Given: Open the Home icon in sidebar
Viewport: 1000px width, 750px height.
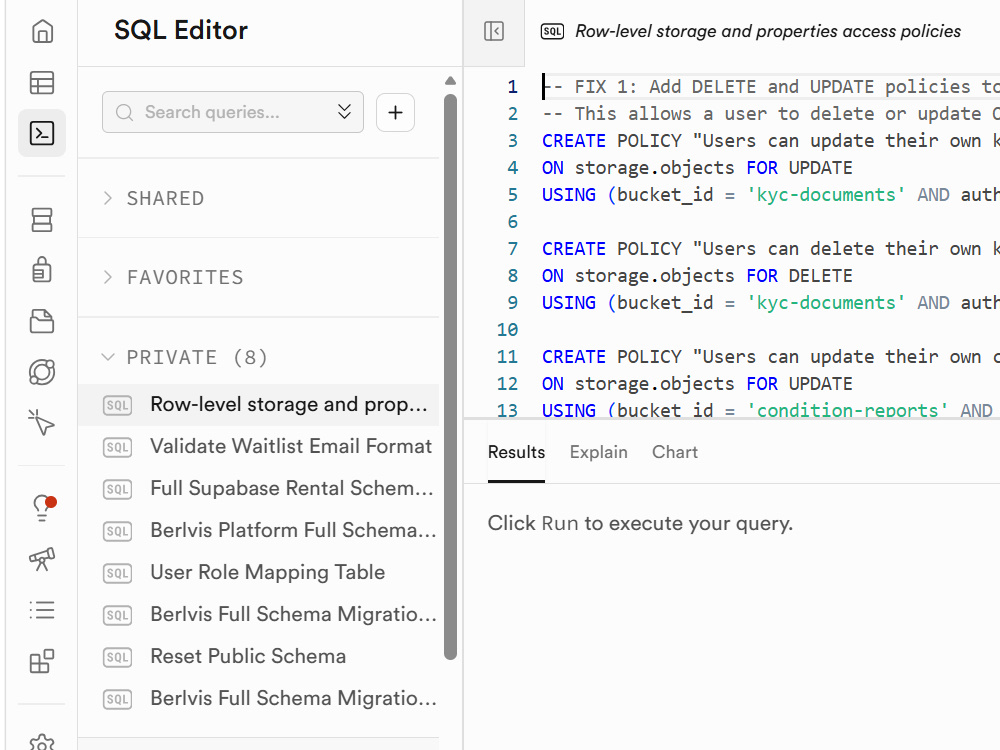Looking at the screenshot, I should (42, 31).
